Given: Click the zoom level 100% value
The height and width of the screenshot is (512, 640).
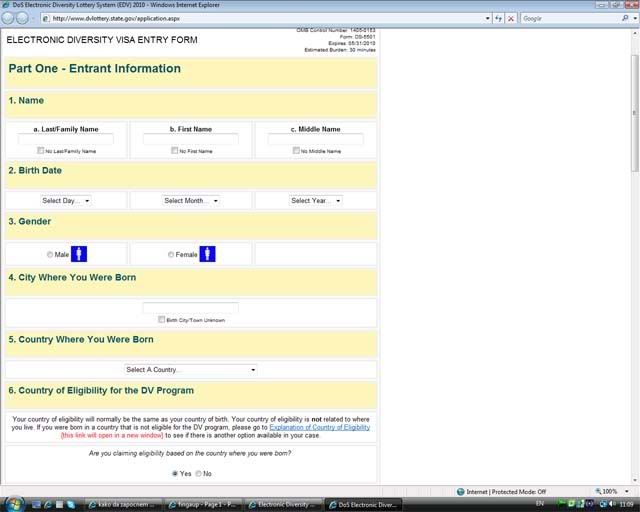Looking at the screenshot, I should (x=610, y=491).
